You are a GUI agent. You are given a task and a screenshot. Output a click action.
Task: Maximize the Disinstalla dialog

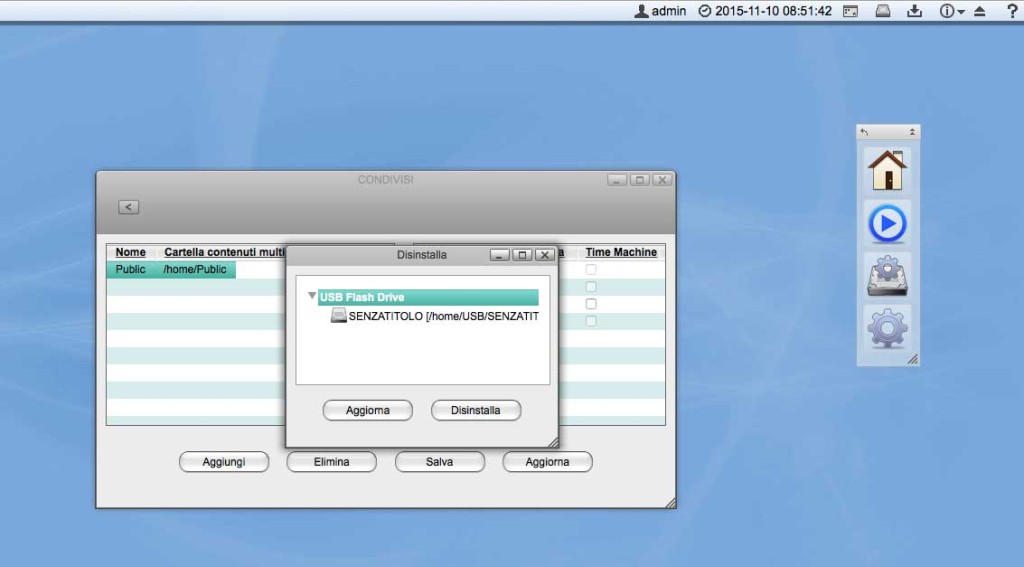(x=522, y=255)
